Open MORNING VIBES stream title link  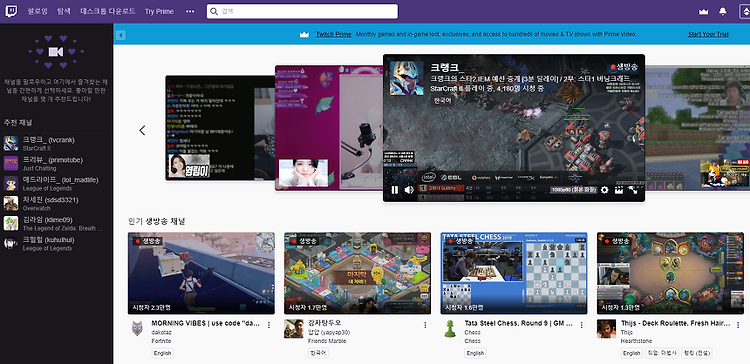[206, 323]
